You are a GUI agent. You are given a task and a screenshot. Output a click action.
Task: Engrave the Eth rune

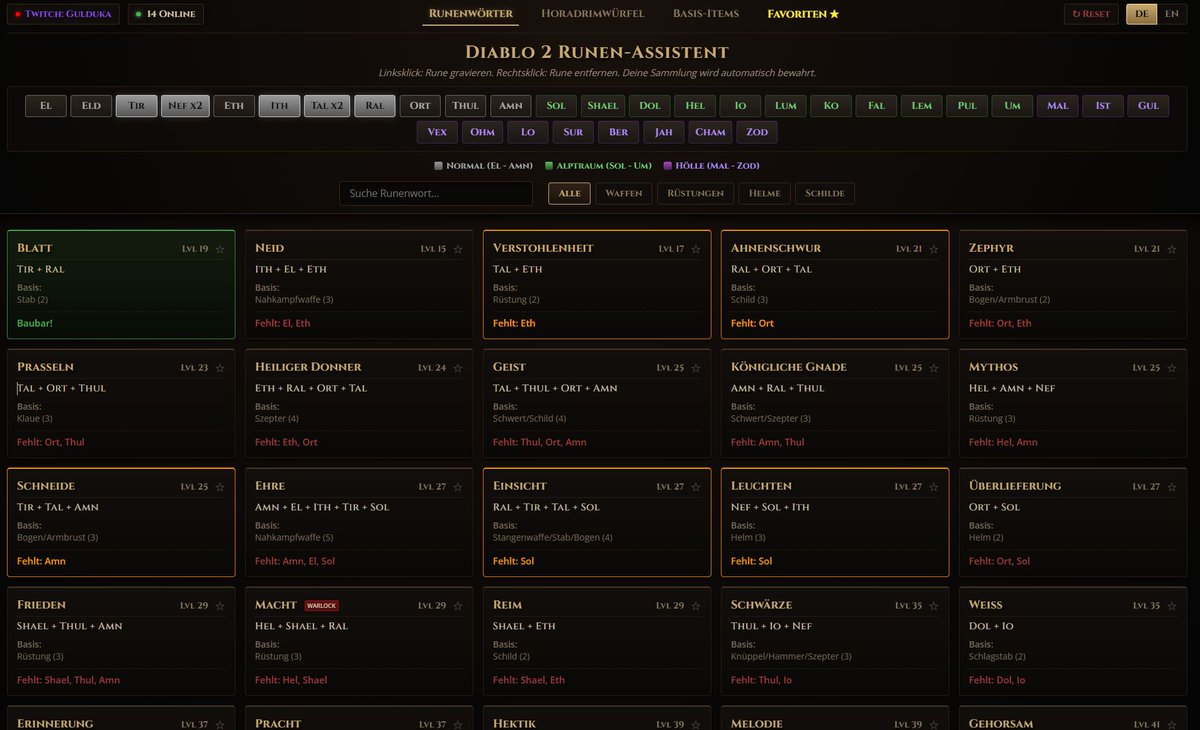[x=234, y=105]
